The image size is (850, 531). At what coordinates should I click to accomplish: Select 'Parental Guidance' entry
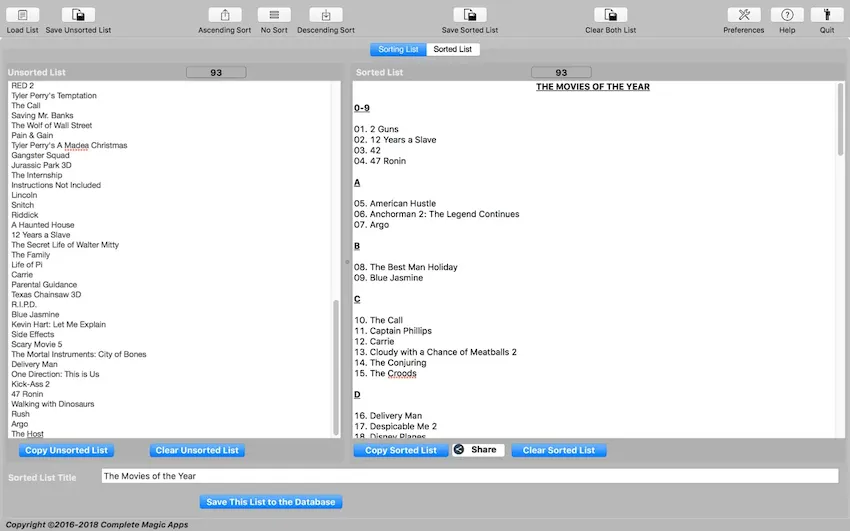tap(44, 284)
